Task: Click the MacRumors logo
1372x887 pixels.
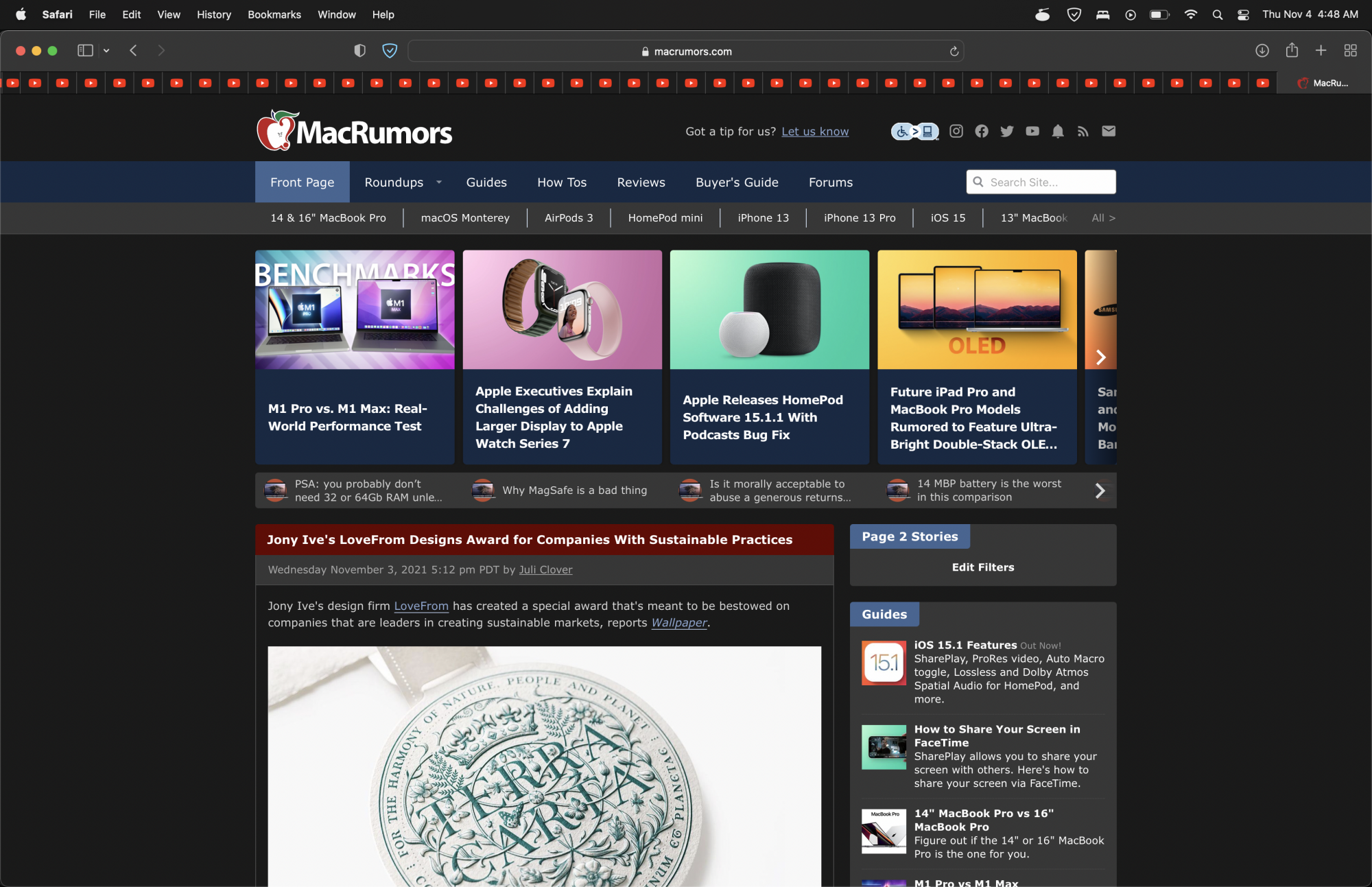Action: click(355, 130)
